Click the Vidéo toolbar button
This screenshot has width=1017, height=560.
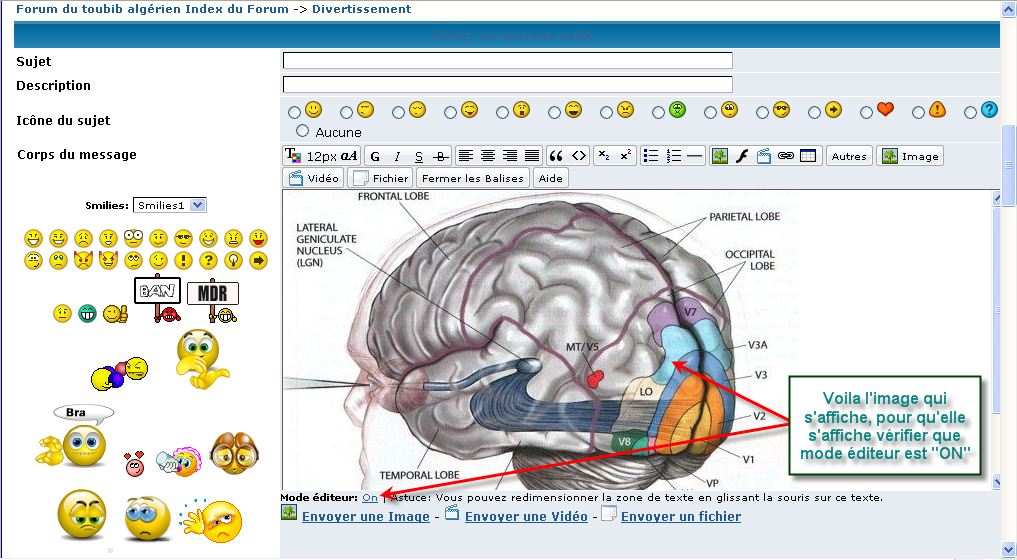pos(314,178)
